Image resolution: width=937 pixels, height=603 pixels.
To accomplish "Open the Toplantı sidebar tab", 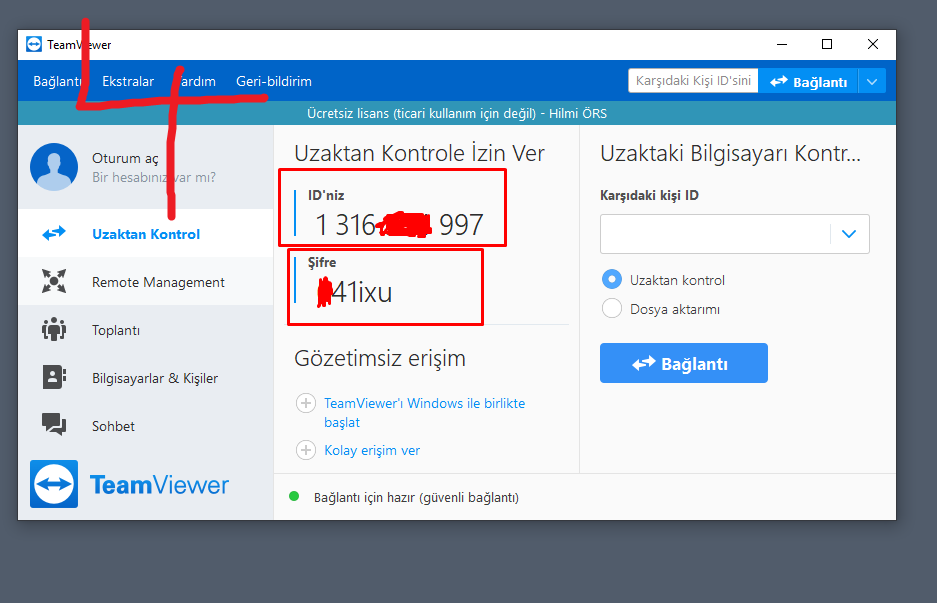I will [x=146, y=329].
